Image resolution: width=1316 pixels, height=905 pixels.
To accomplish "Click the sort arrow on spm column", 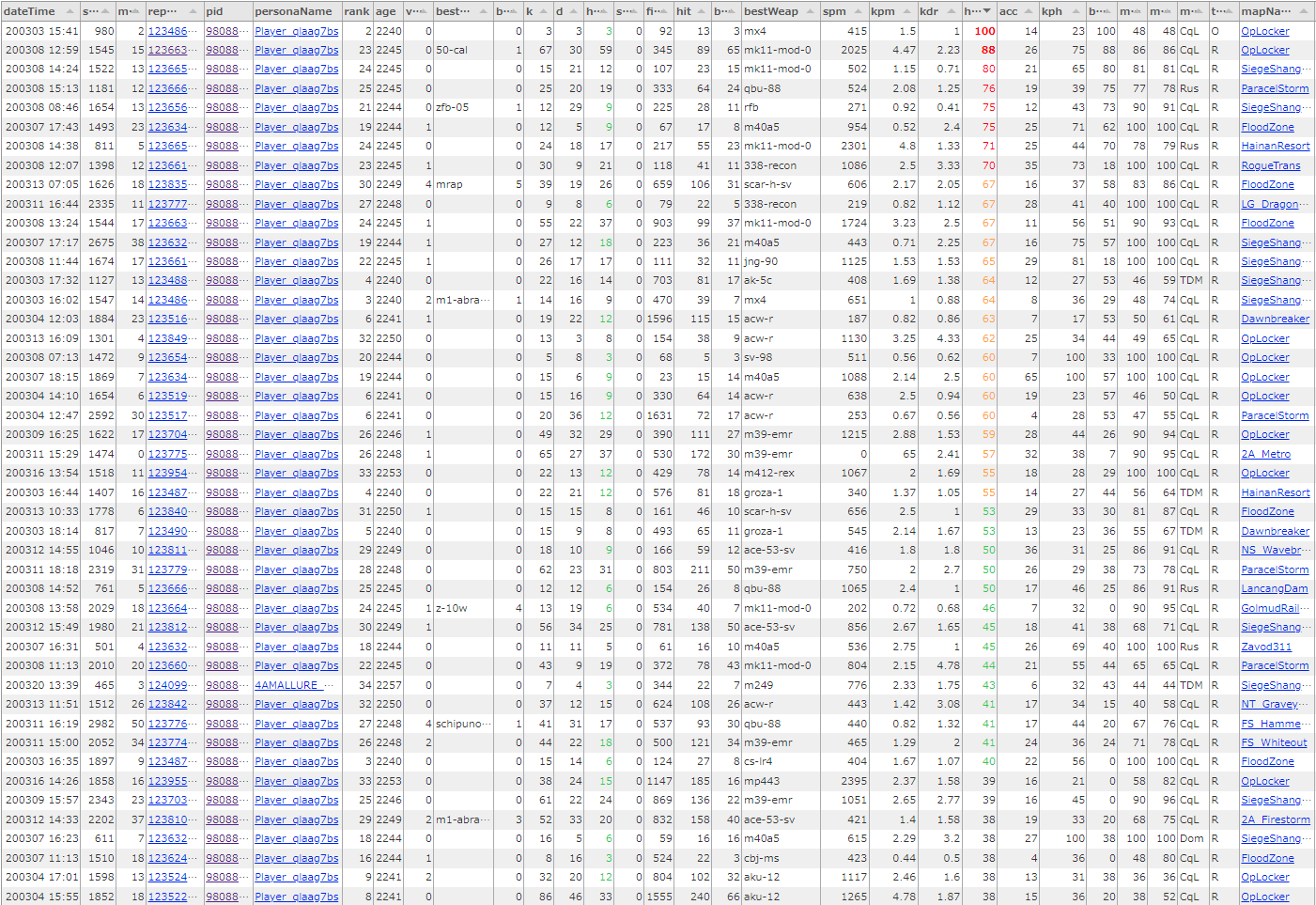I will click(859, 11).
